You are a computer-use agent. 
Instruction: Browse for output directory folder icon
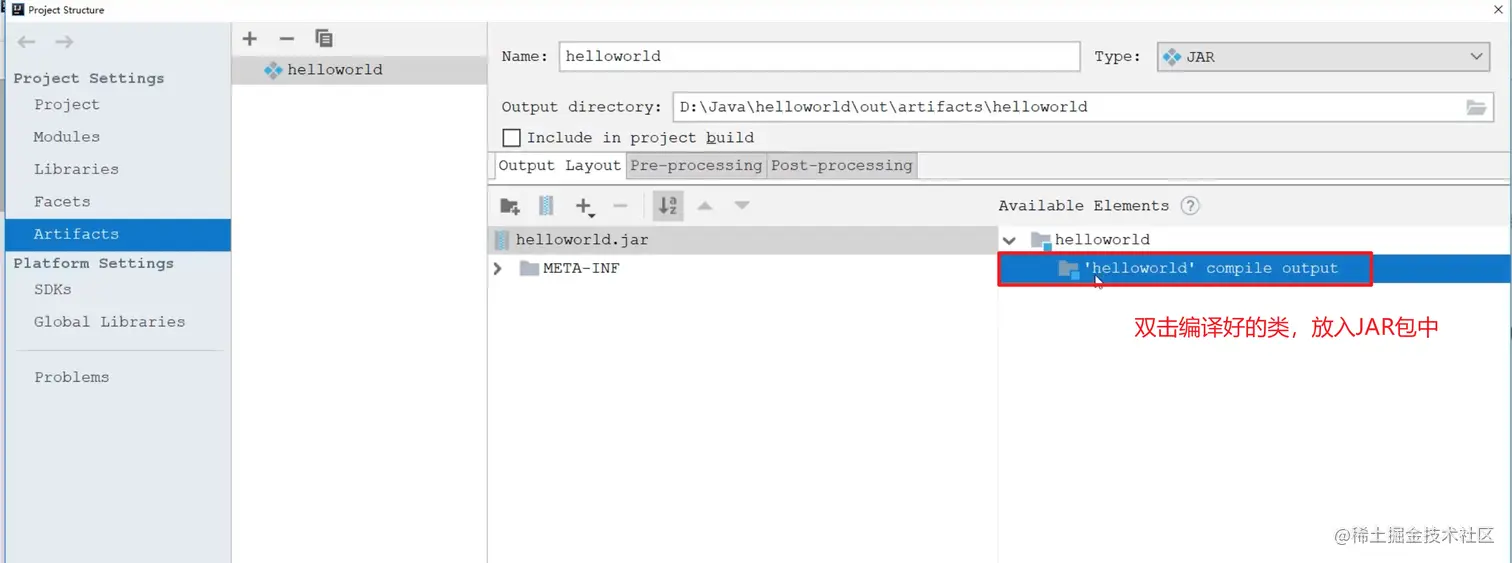click(x=1476, y=107)
